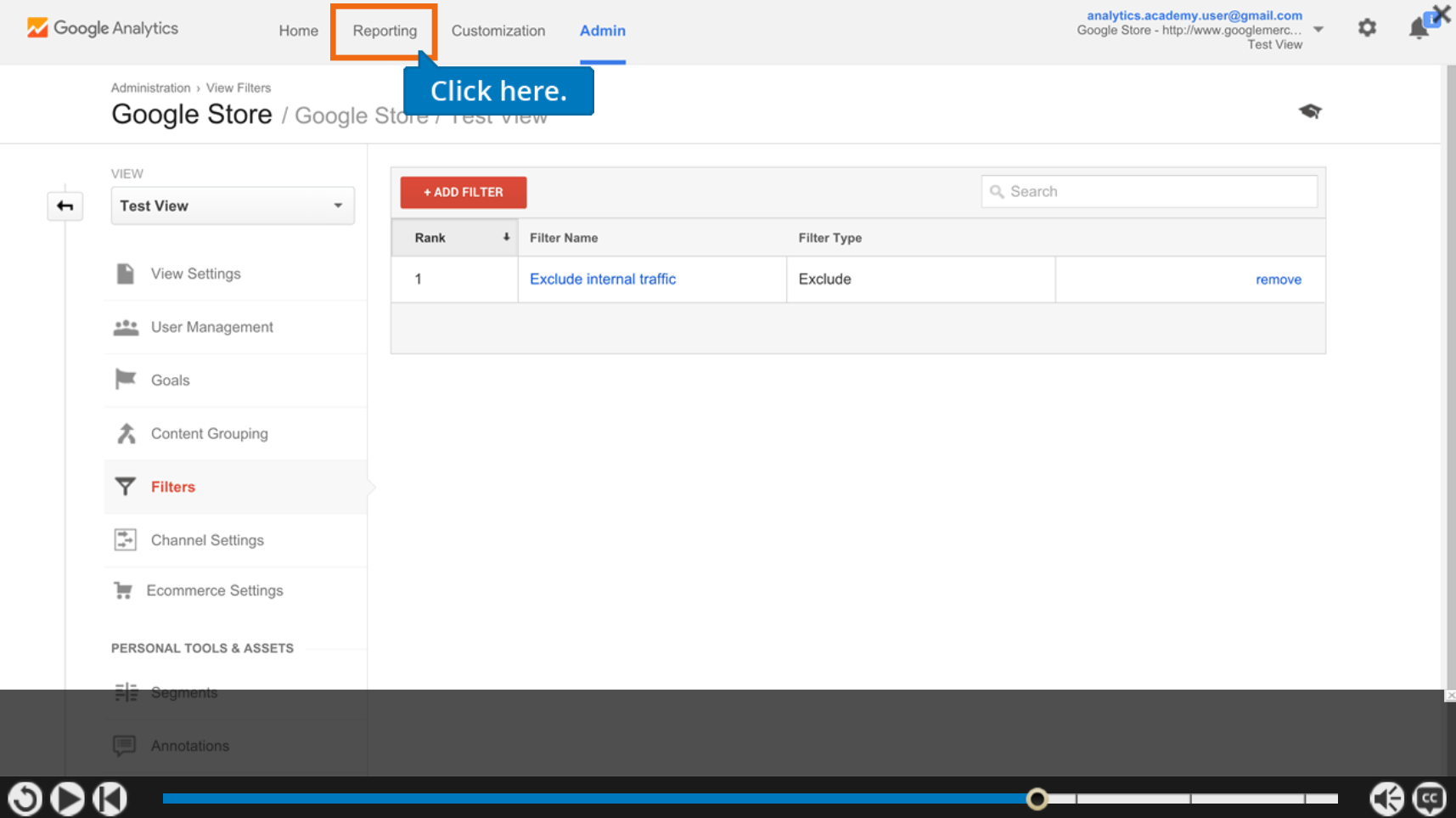Screen dimensions: 1456x818
Task: Click the + ADD FILTER button
Action: 464,192
